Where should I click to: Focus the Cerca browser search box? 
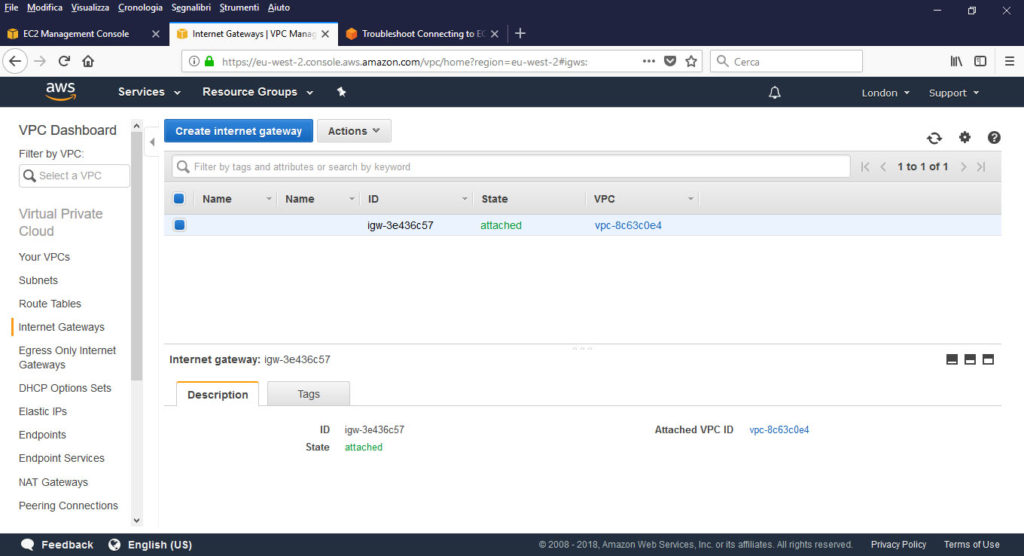pyautogui.click(x=786, y=61)
